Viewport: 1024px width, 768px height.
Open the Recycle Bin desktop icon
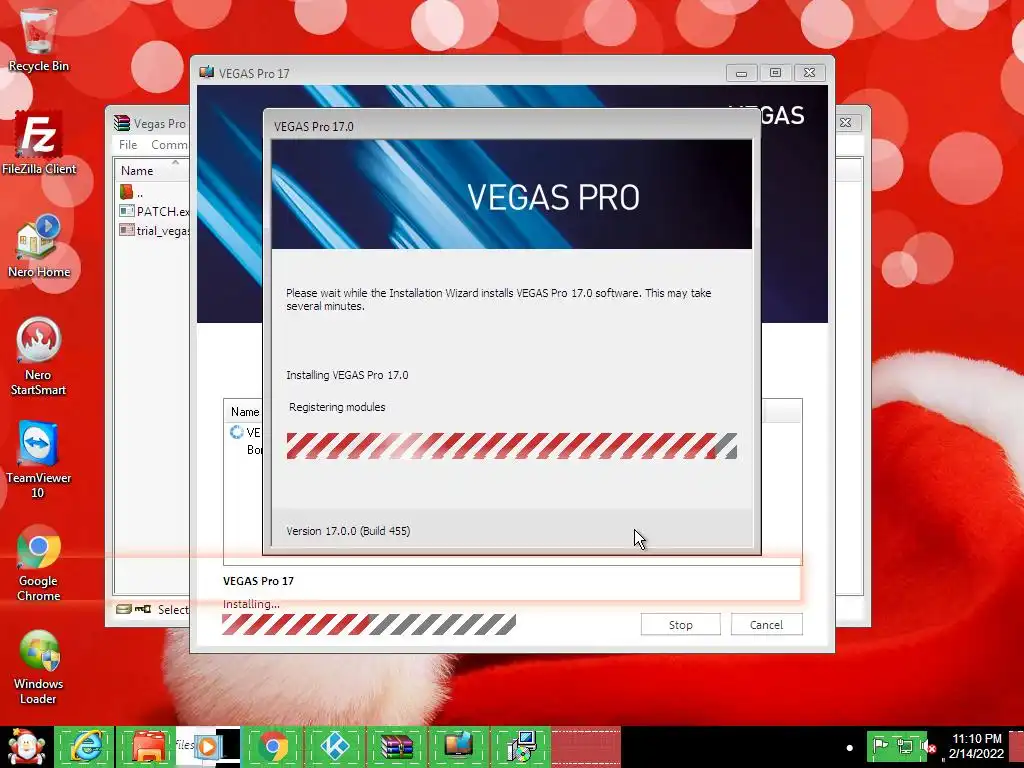click(x=38, y=39)
